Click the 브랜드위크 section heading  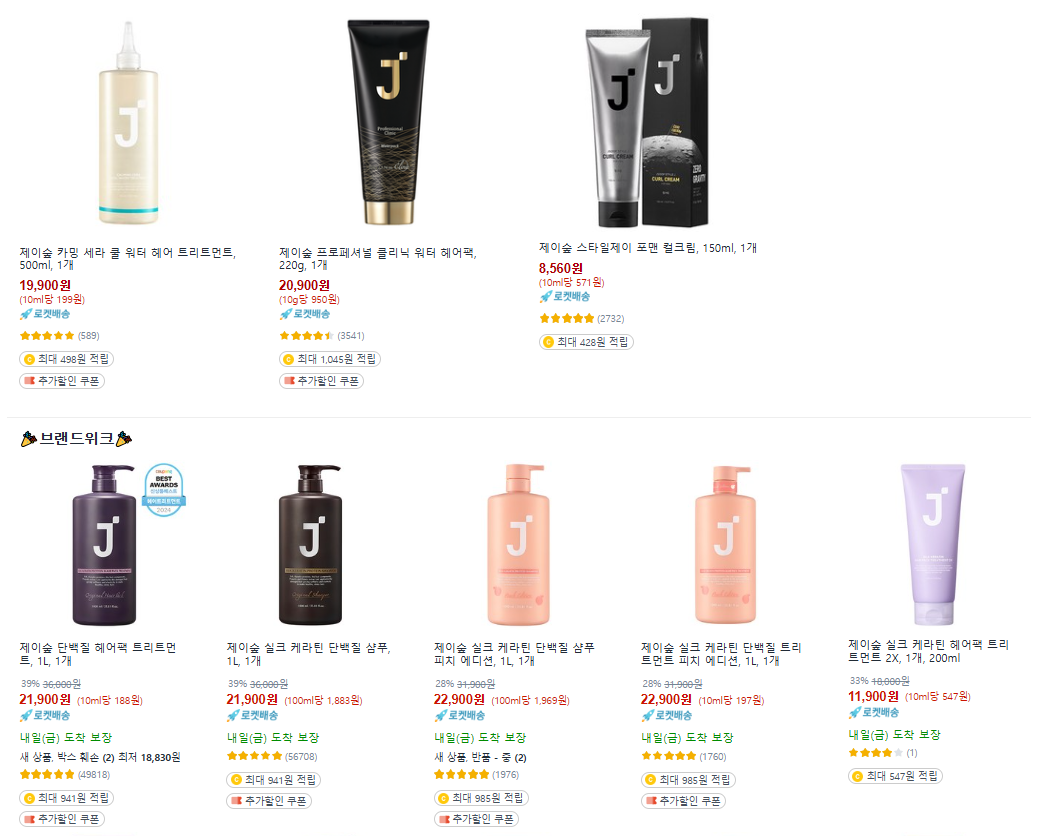pyautogui.click(x=77, y=439)
